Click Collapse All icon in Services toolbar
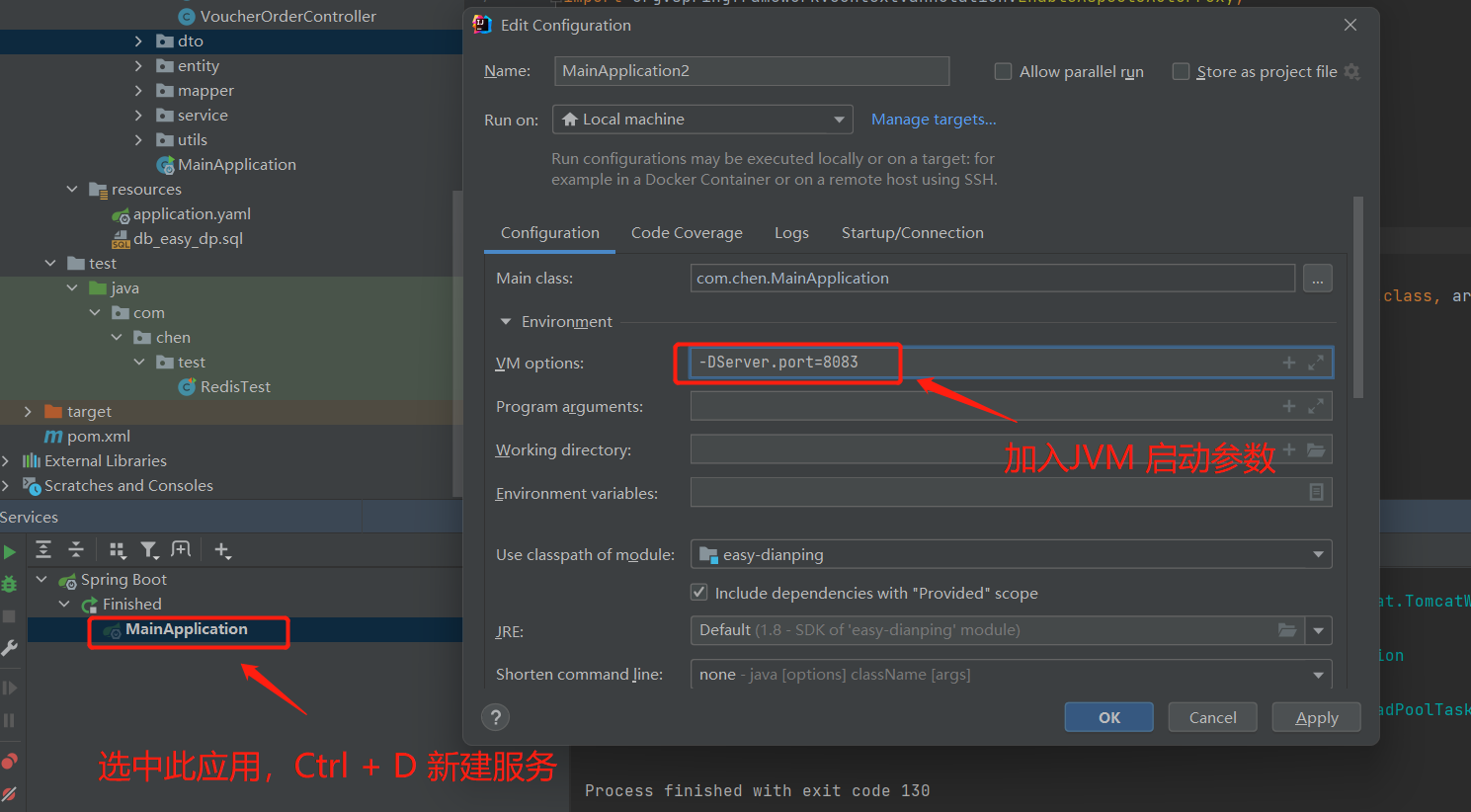Screen dimensions: 1471x812 coord(76,550)
